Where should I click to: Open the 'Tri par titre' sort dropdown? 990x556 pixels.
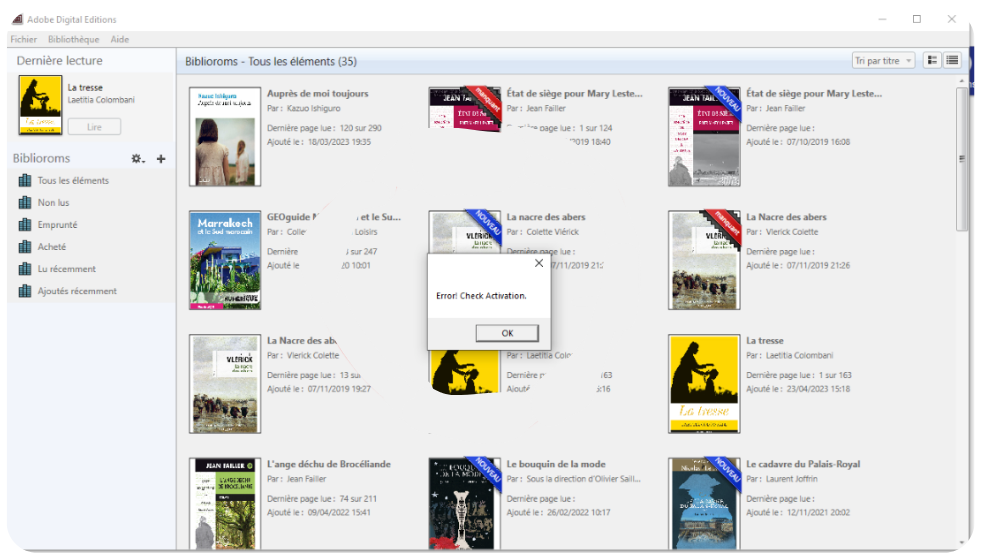(x=883, y=61)
